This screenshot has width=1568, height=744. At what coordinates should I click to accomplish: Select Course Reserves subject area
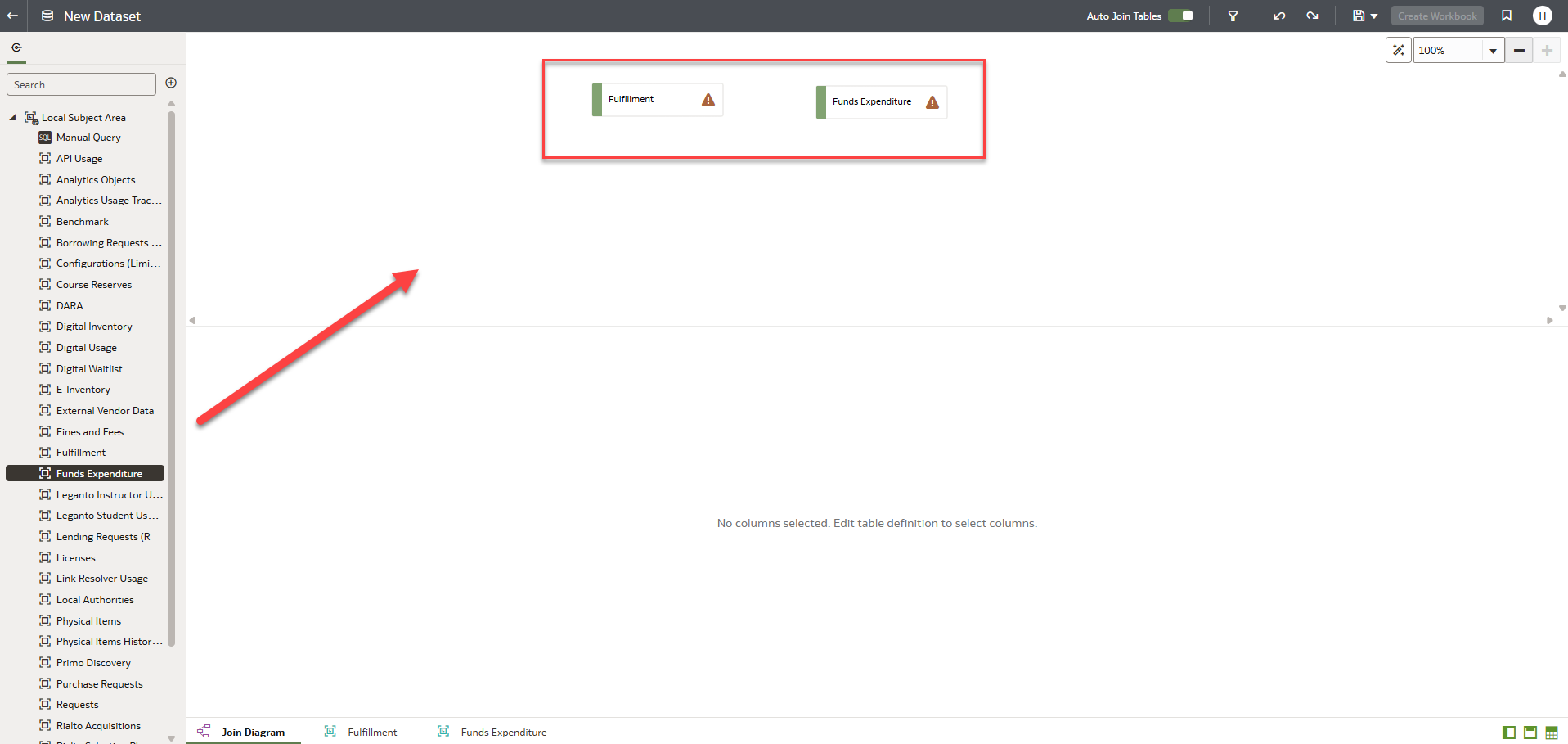pos(94,285)
